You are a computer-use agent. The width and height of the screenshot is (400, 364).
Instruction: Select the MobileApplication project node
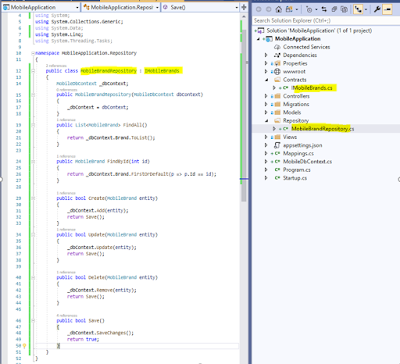(298, 39)
